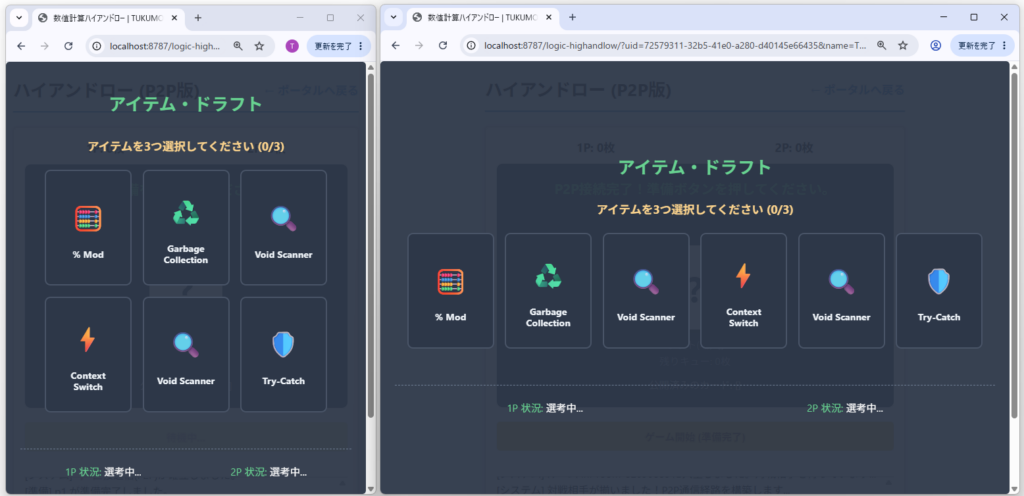Choose bottom-row Void Scanner card in left window
The height and width of the screenshot is (496, 1024).
186,354
